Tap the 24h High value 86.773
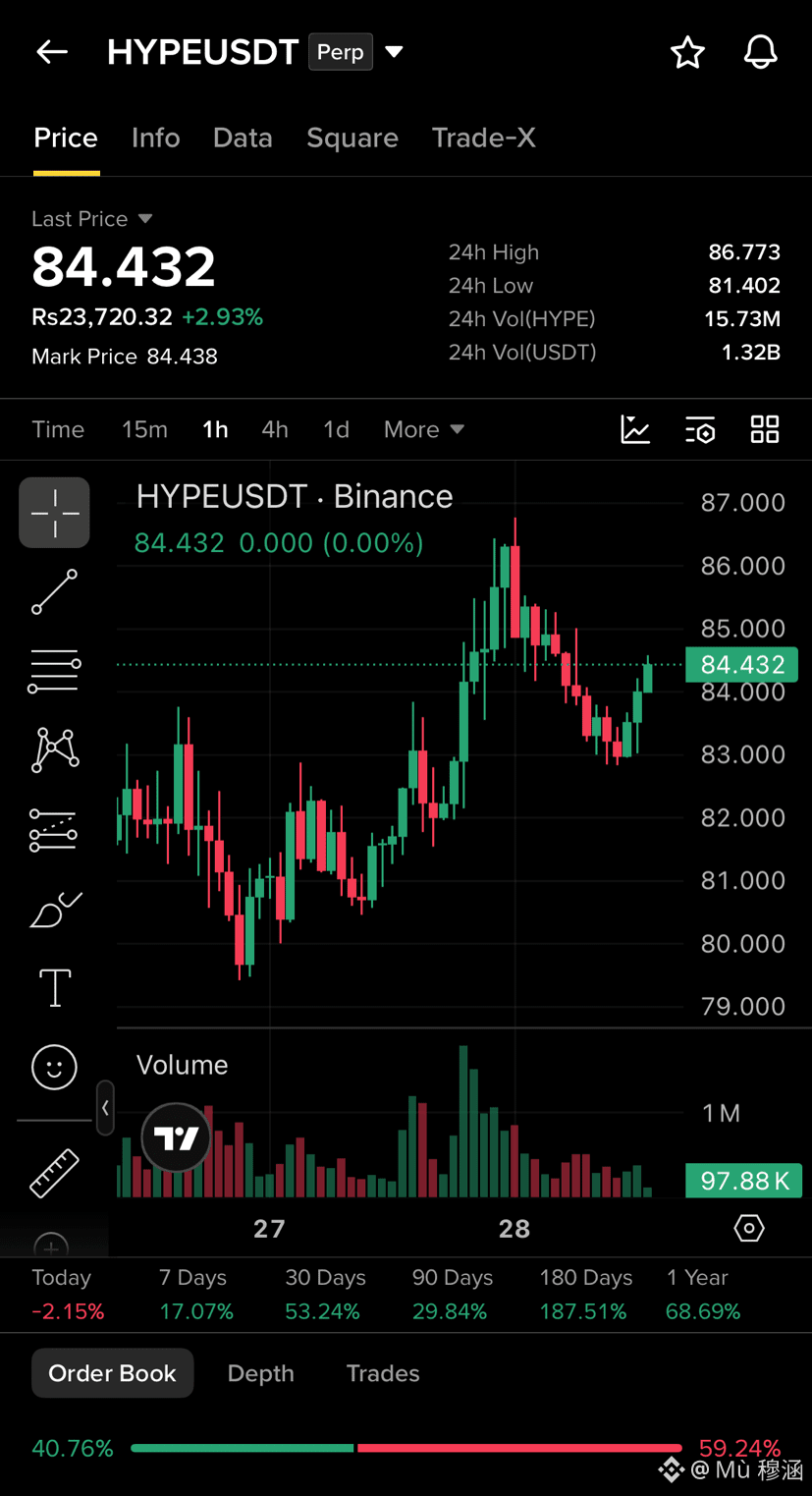This screenshot has height=1496, width=812. [x=744, y=252]
